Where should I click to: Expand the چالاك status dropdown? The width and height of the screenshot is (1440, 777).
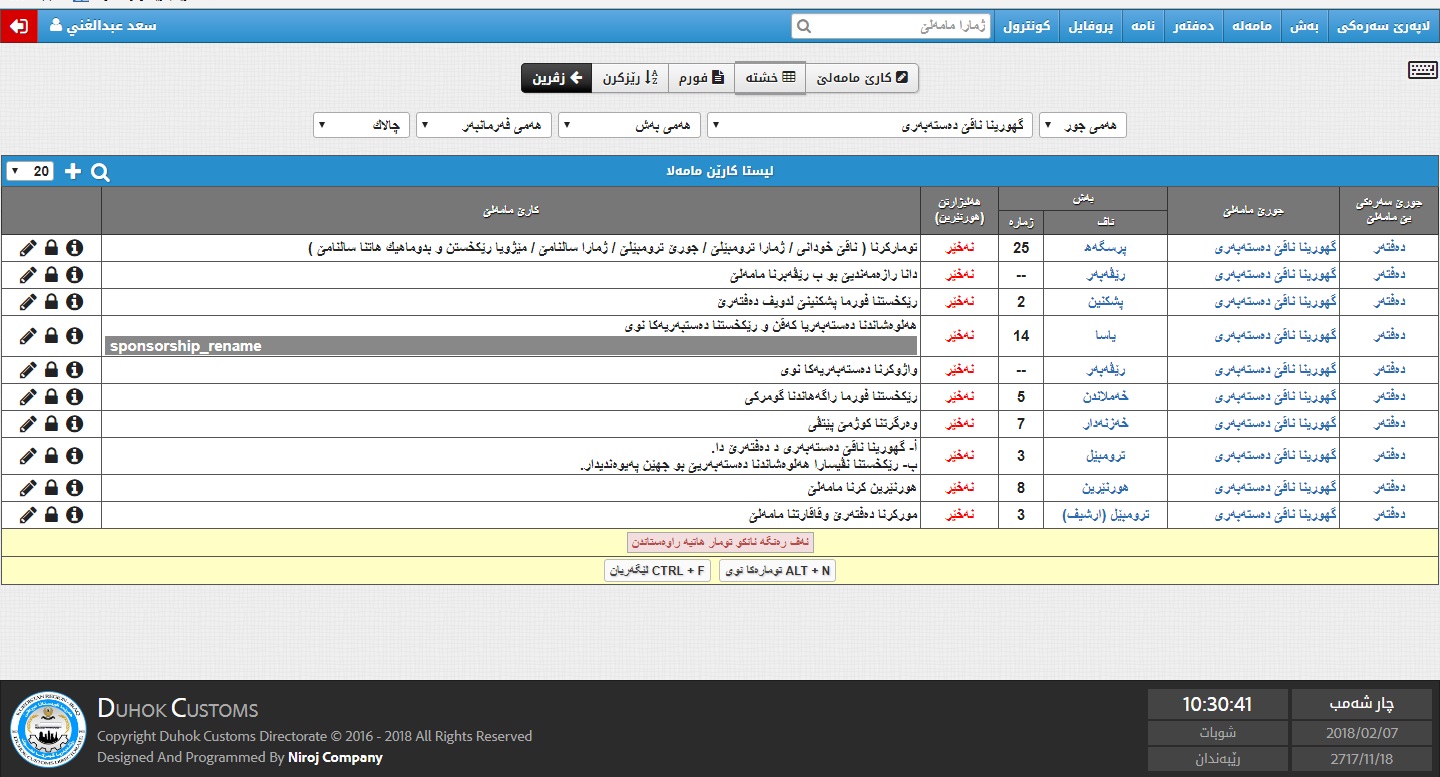click(360, 125)
